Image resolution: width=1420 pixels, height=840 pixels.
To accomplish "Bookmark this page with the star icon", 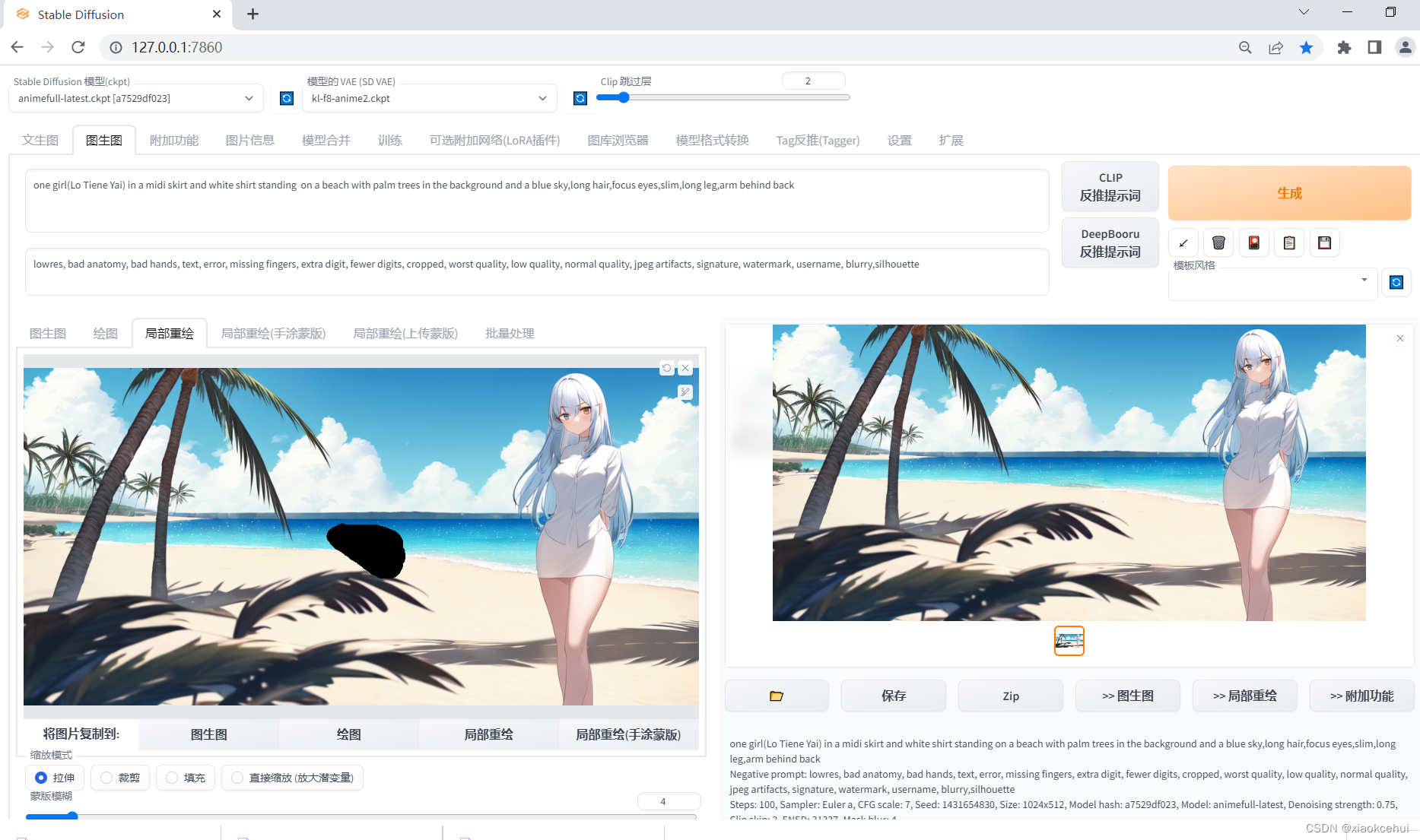I will tap(1307, 48).
